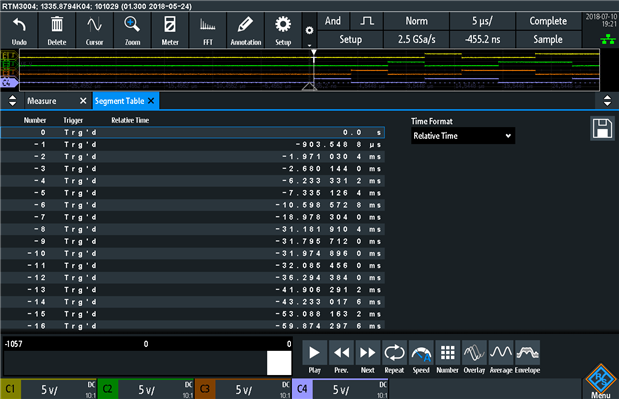The image size is (619, 399).
Task: Click the green network status icon
Action: (x=608, y=39)
